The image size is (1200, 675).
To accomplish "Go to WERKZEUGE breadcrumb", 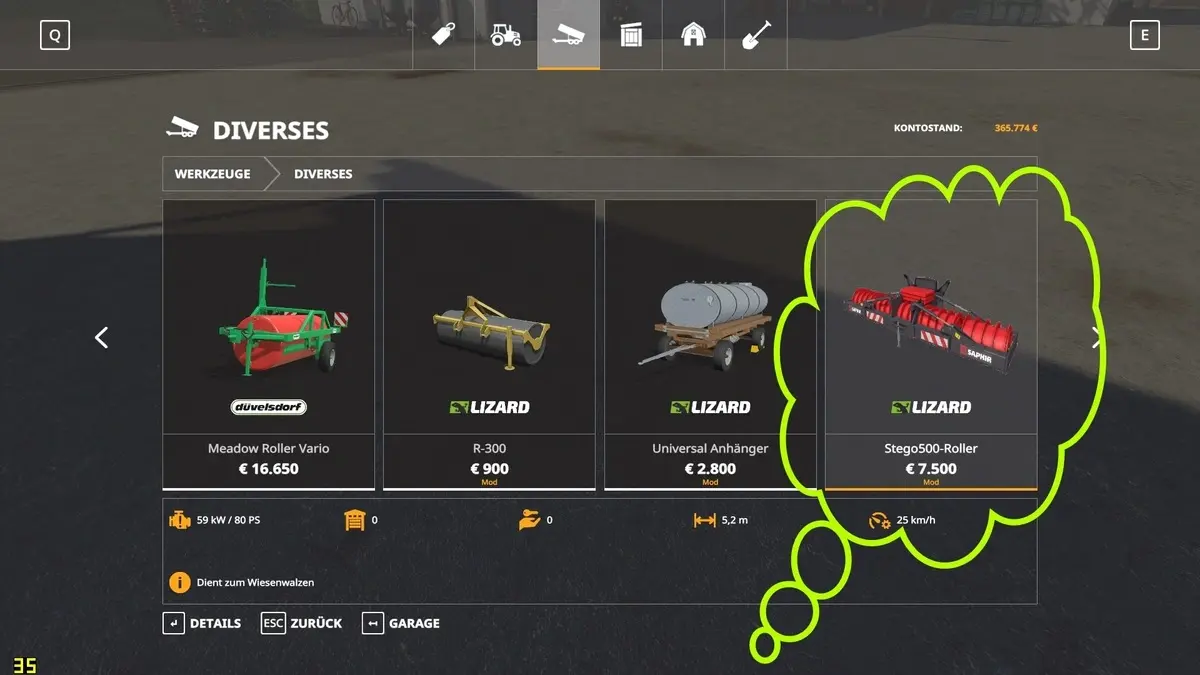I will point(212,174).
